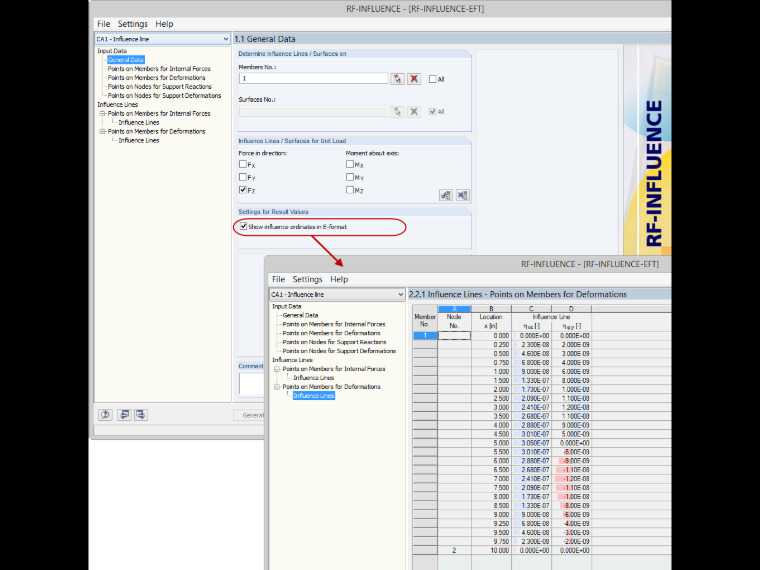Click the disabled pick surfaces icon
Viewport: 760px width, 570px height.
coord(397,111)
